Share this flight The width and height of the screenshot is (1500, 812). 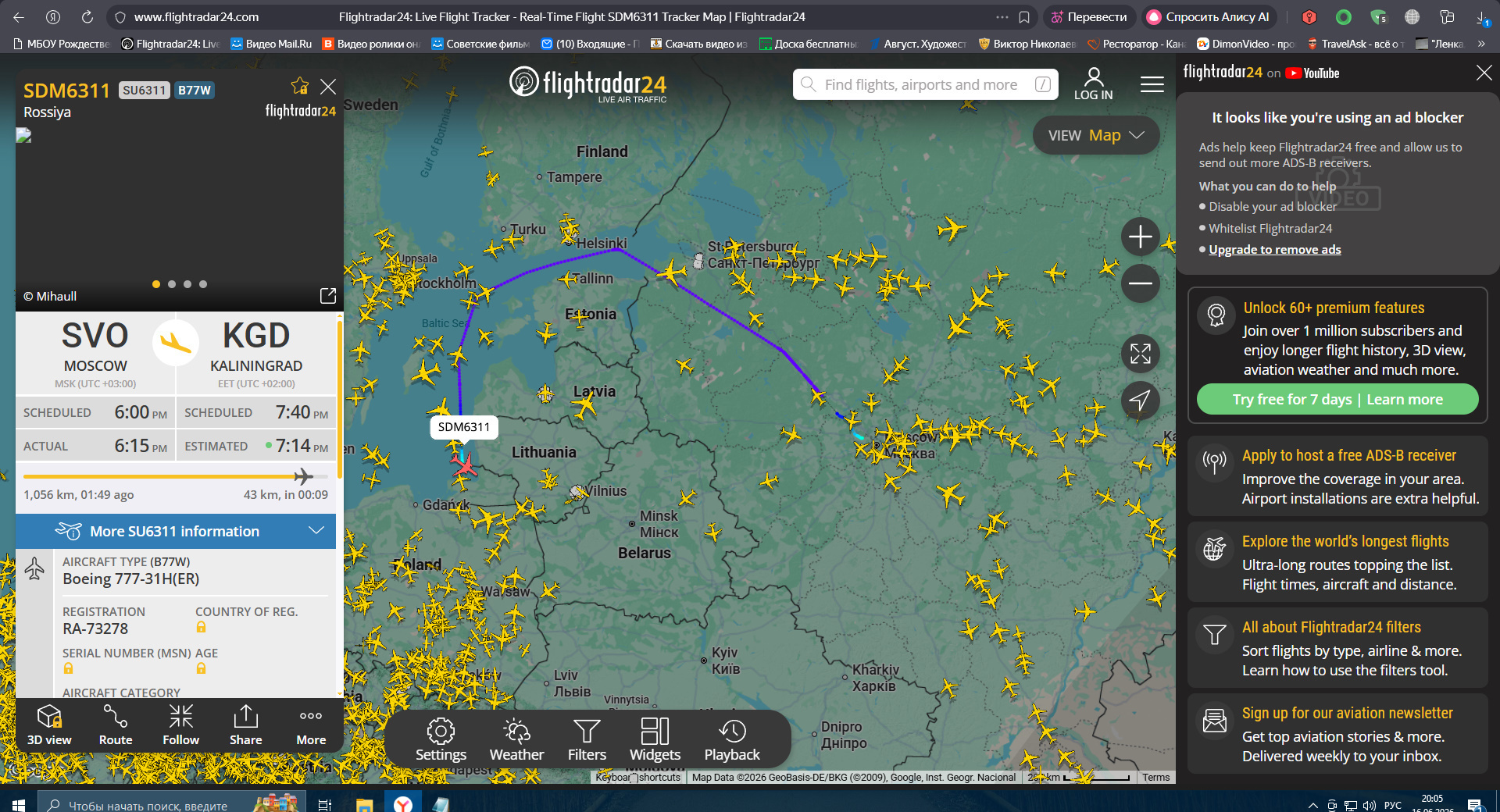245,725
